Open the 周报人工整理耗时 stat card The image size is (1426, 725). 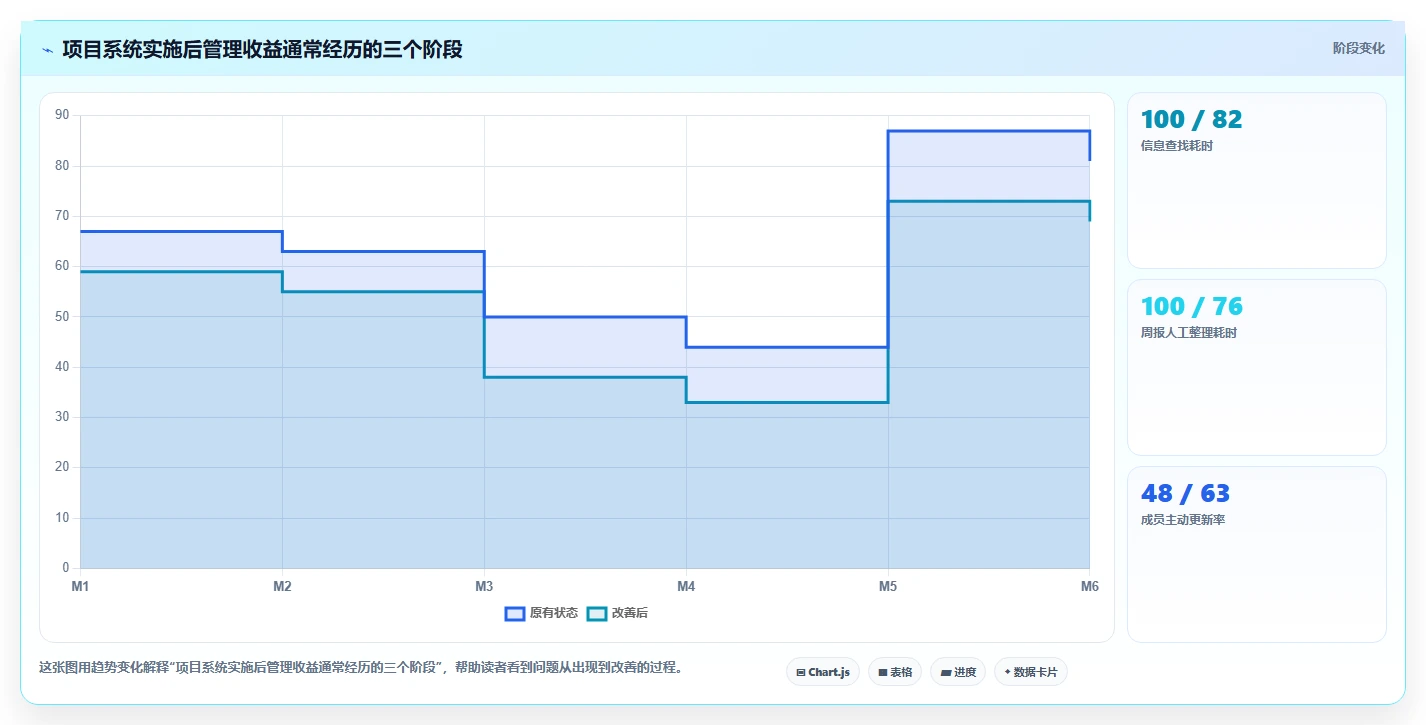(1256, 367)
